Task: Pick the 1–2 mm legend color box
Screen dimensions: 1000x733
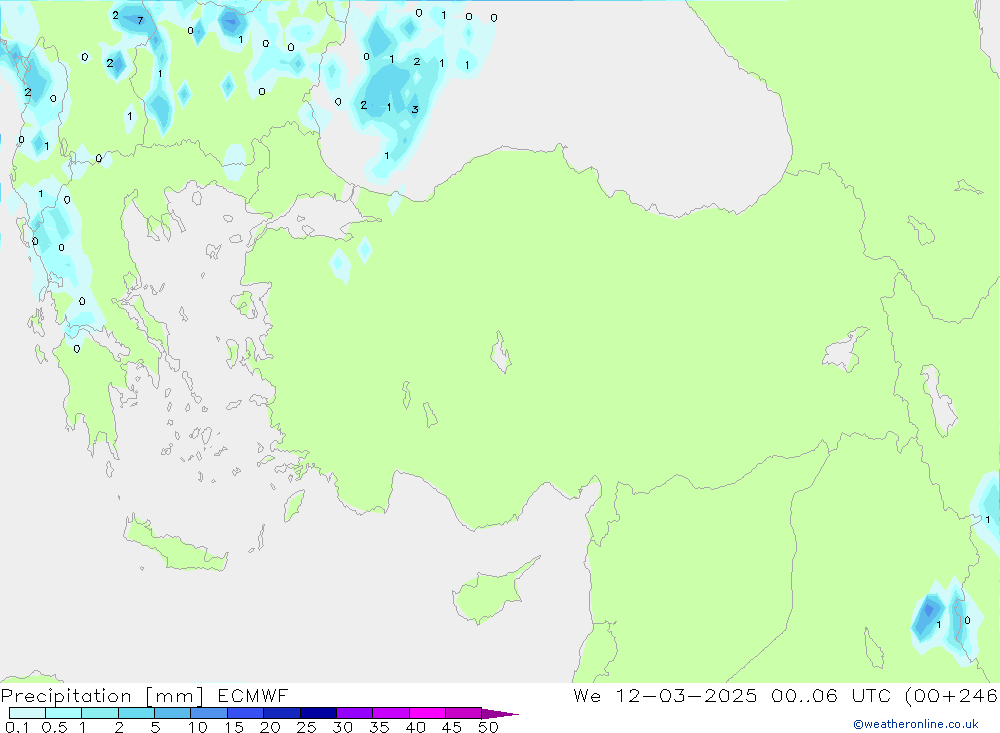Action: (x=100, y=713)
